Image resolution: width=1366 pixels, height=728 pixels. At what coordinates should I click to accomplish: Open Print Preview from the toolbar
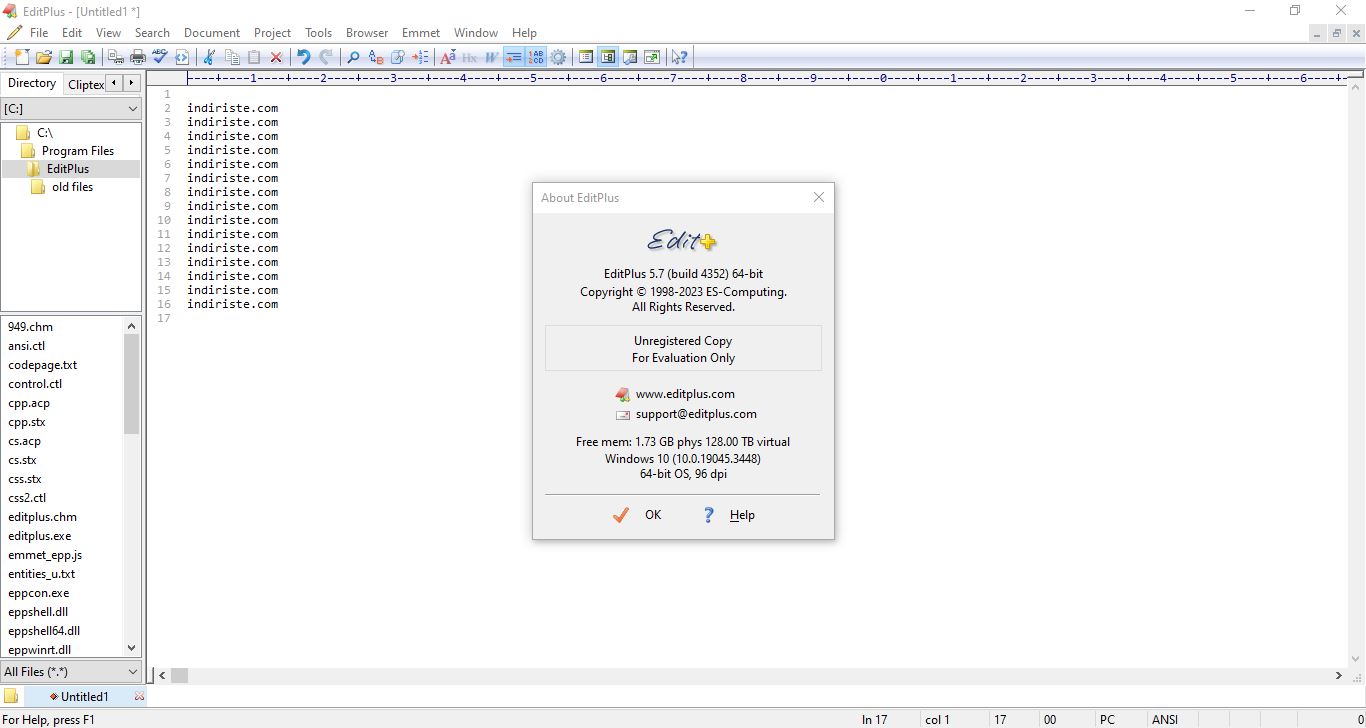116,57
